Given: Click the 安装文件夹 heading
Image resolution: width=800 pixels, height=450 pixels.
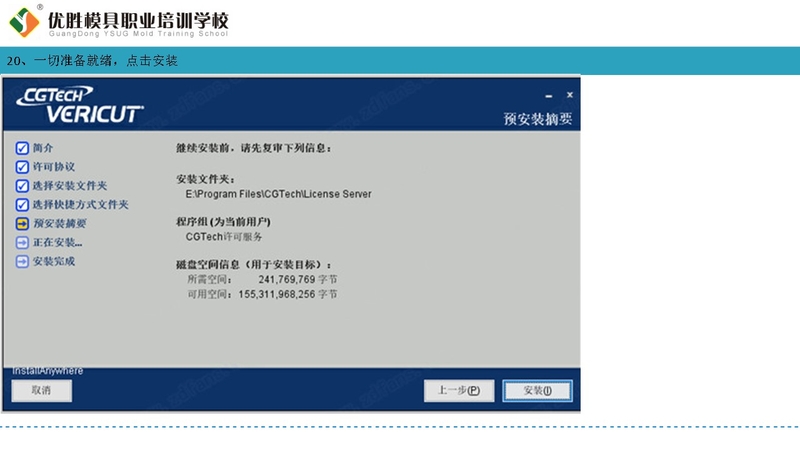Looking at the screenshot, I should [205, 179].
